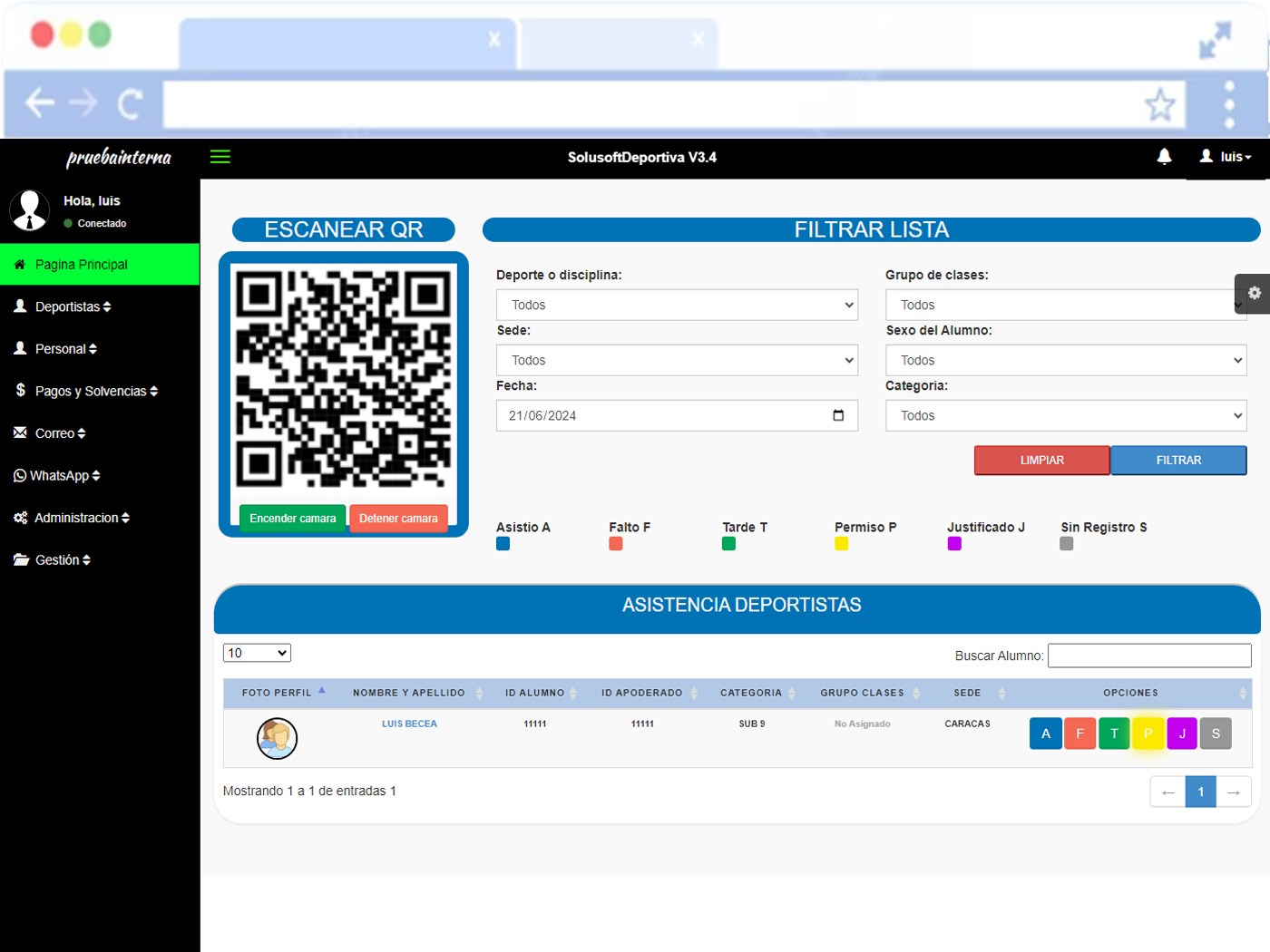This screenshot has height=952, width=1270.
Task: Mark Luis Becea as Tarde (T)
Action: click(x=1114, y=733)
